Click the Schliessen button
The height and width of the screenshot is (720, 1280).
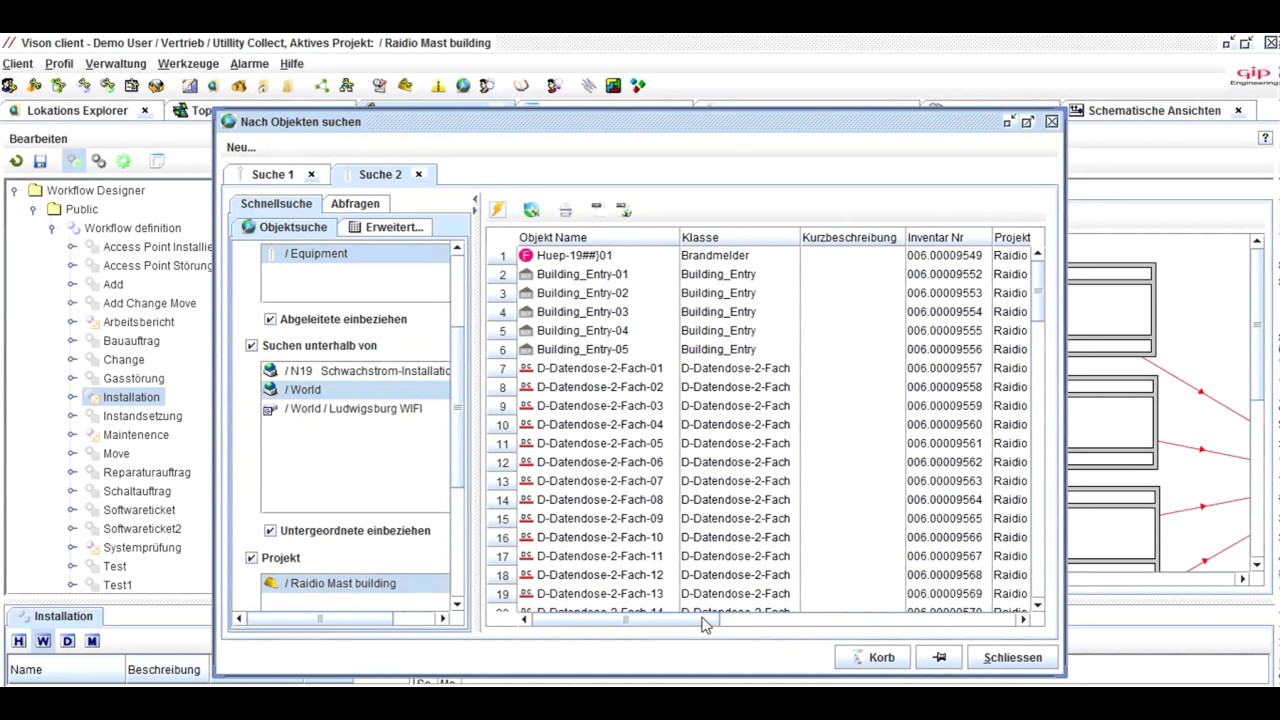1012,658
